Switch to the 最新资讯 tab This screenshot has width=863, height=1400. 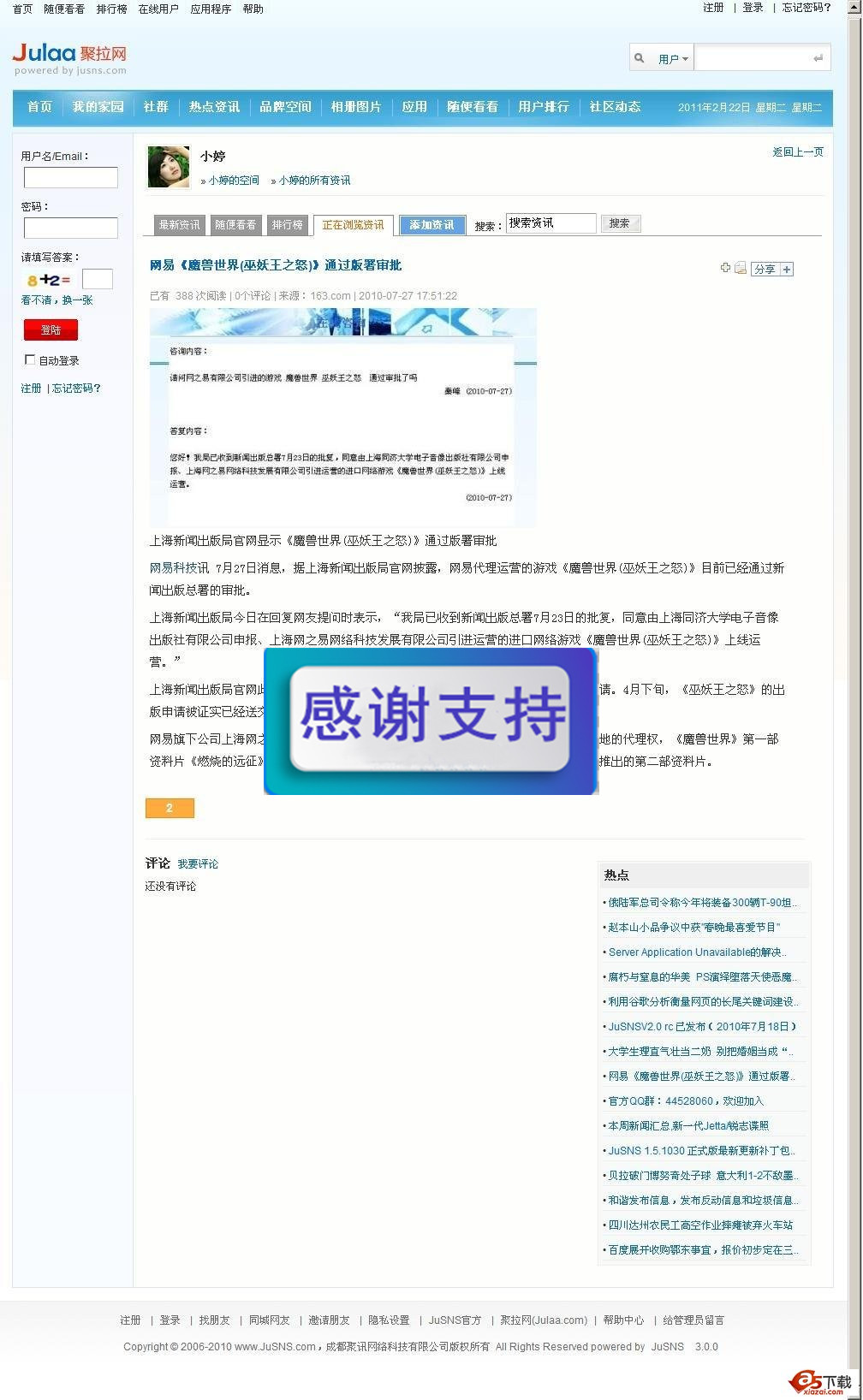pos(179,225)
